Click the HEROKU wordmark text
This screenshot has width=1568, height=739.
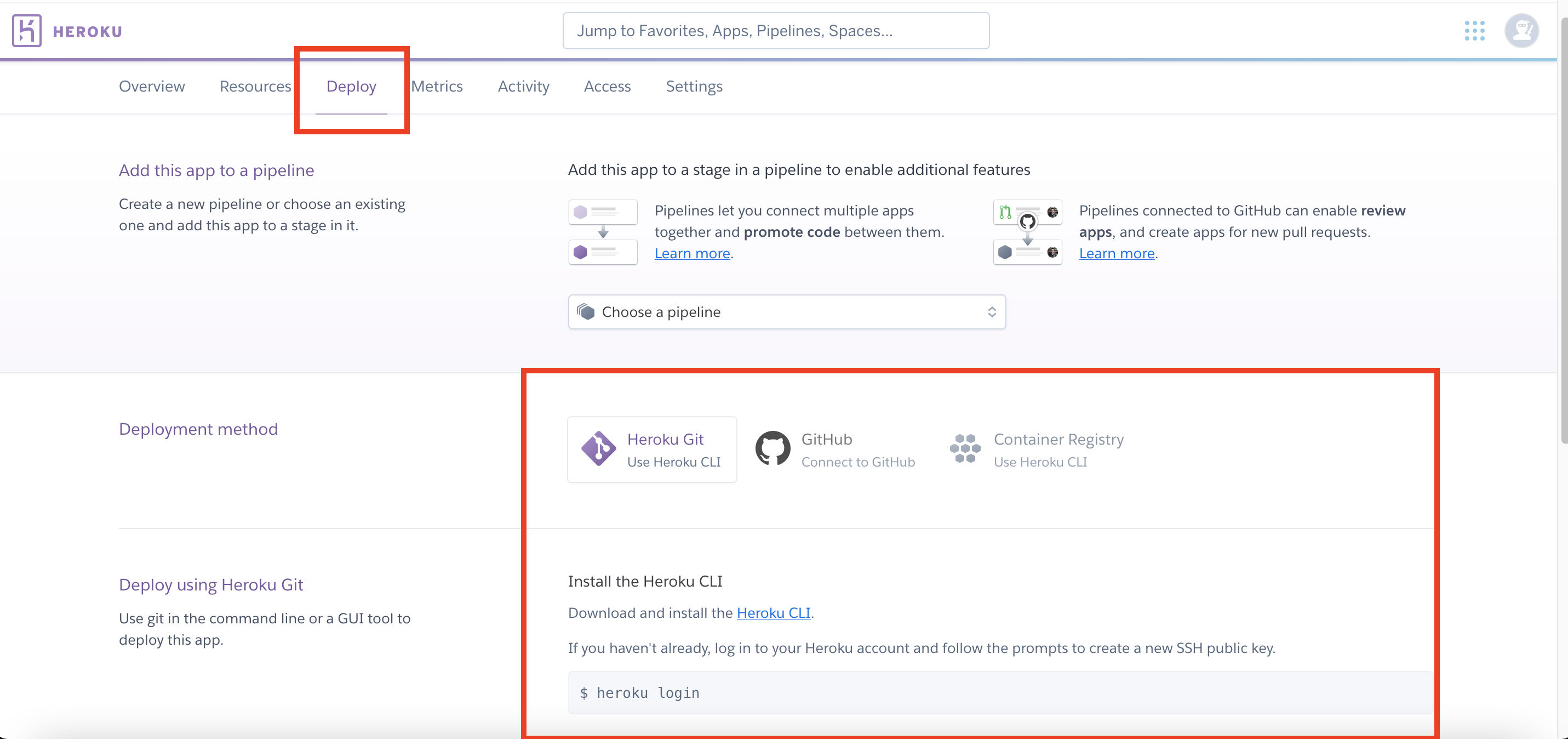88,32
